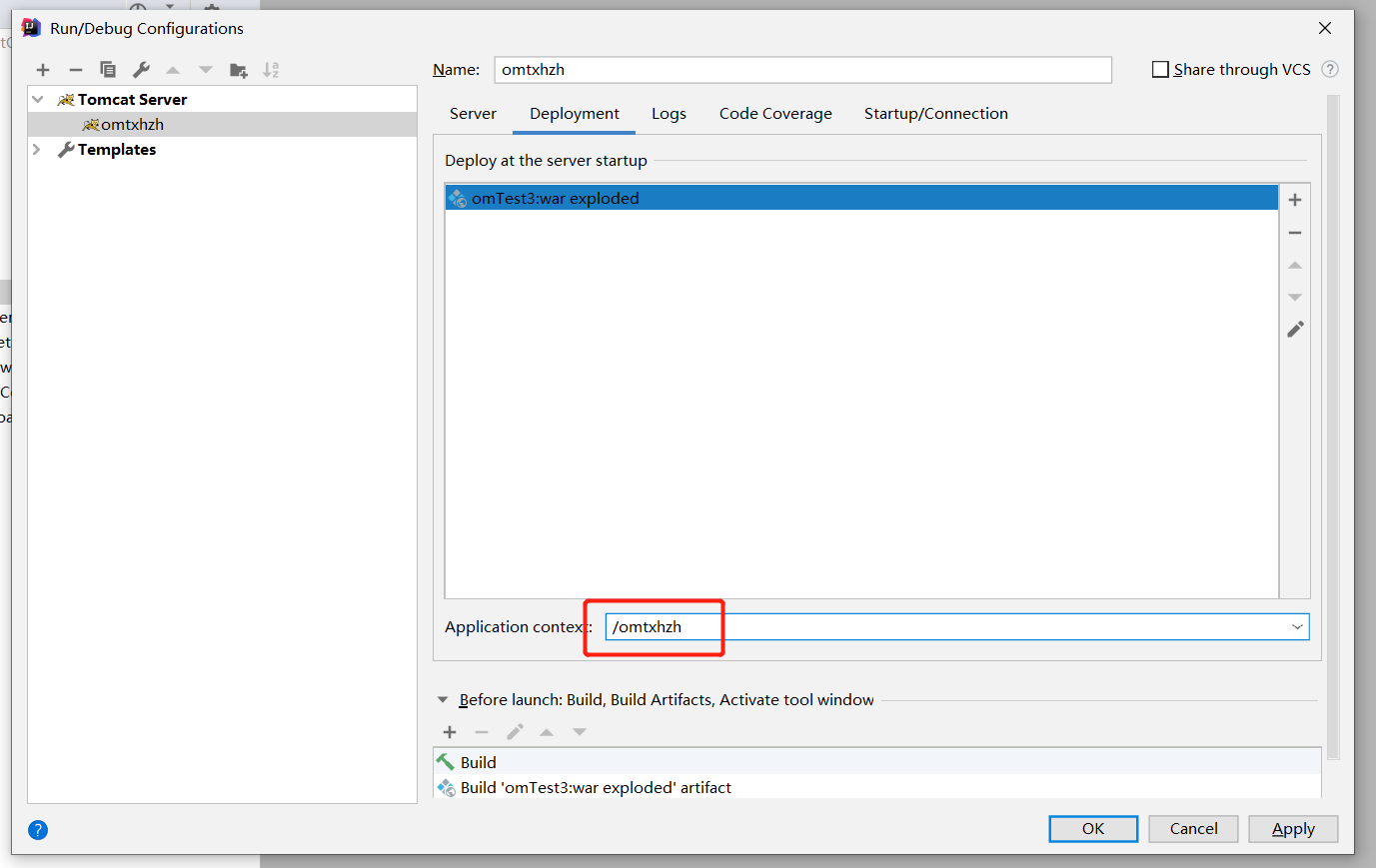Click the Cancel button
Viewport: 1376px width, 868px height.
(1193, 829)
